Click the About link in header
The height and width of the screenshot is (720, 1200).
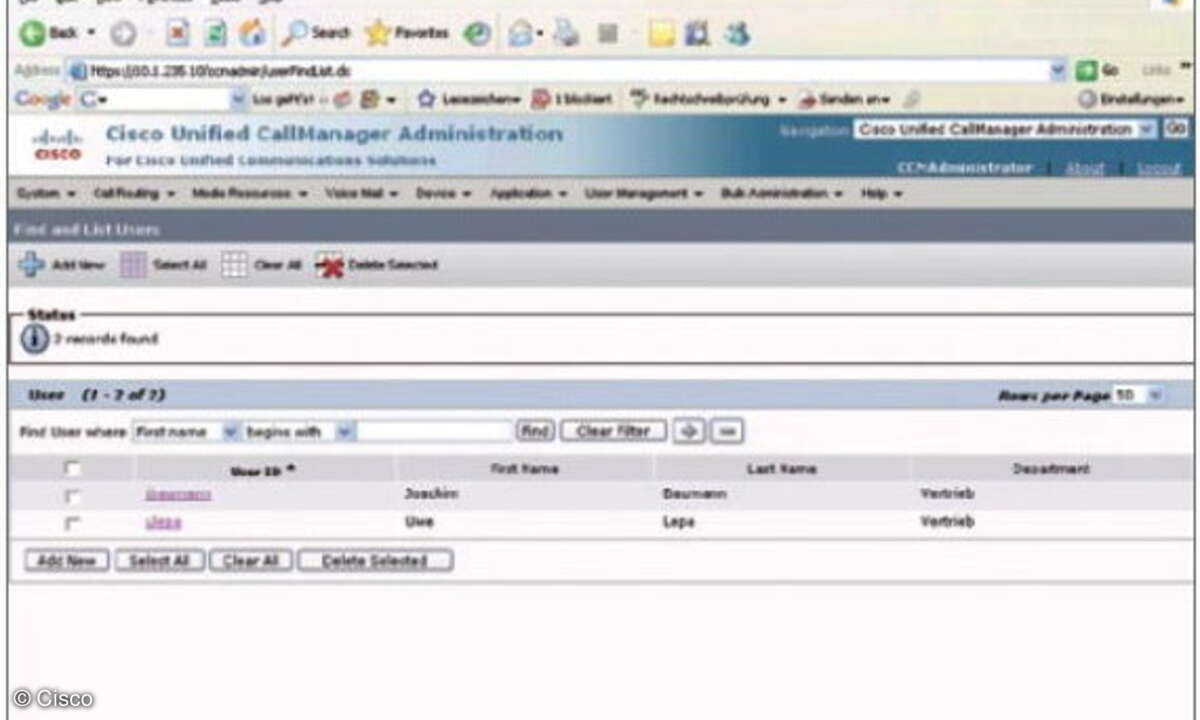1084,168
